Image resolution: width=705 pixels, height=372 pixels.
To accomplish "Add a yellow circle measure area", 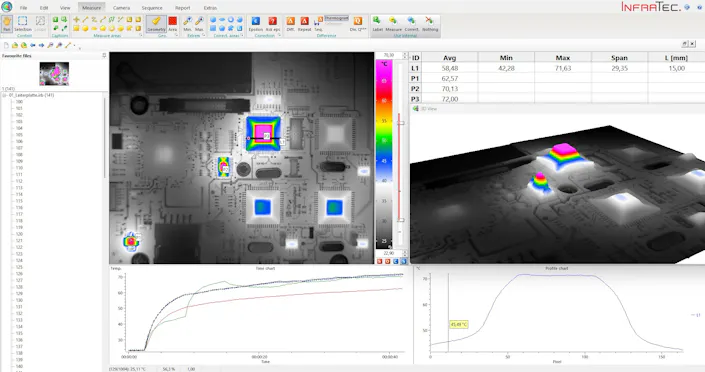I will tap(85, 28).
